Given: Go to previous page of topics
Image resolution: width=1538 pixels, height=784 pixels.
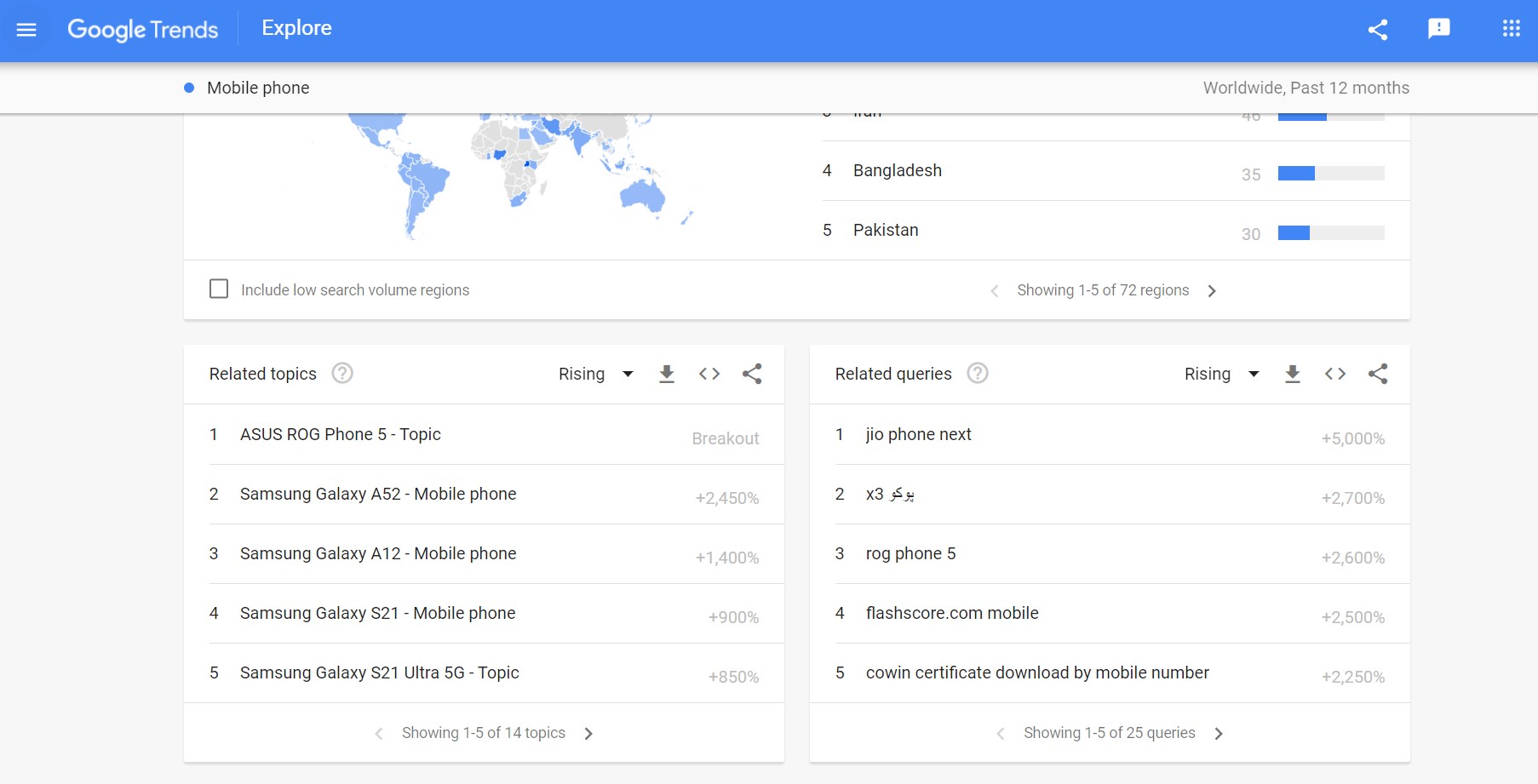Looking at the screenshot, I should [379, 734].
